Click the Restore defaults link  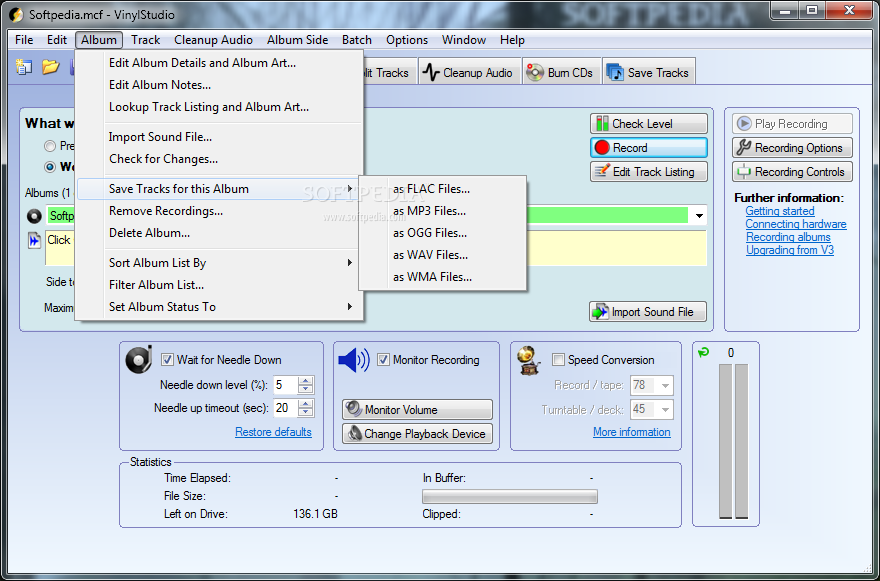(x=273, y=432)
